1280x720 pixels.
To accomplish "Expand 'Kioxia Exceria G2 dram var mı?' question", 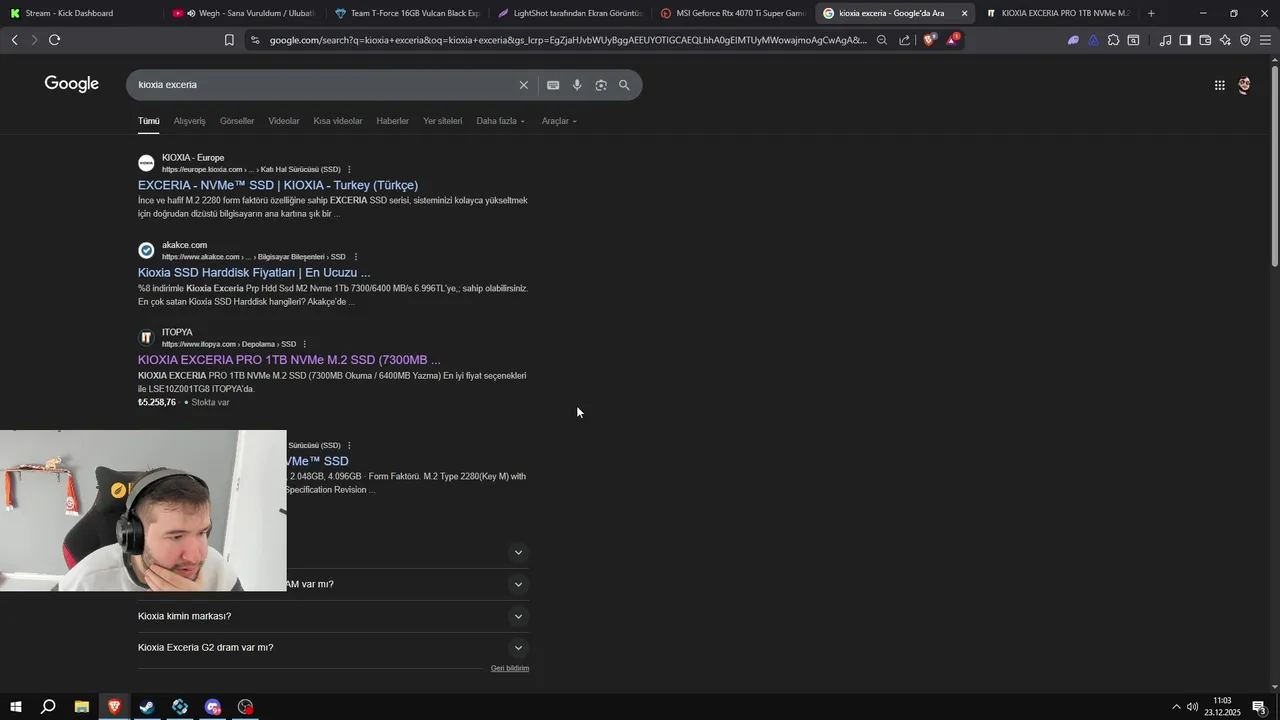I will pyautogui.click(x=333, y=648).
